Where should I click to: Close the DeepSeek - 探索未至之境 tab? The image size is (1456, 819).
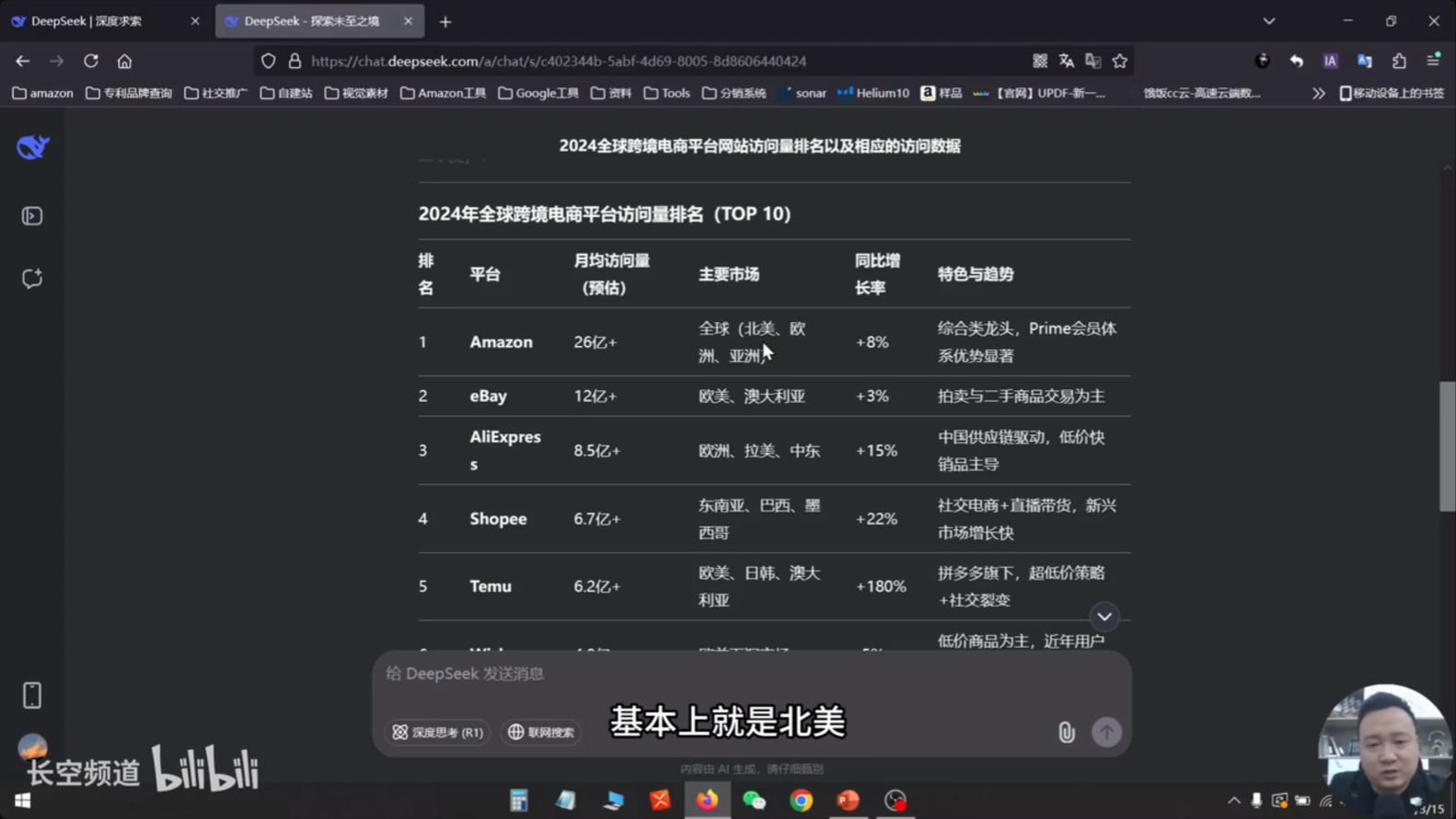point(408,21)
